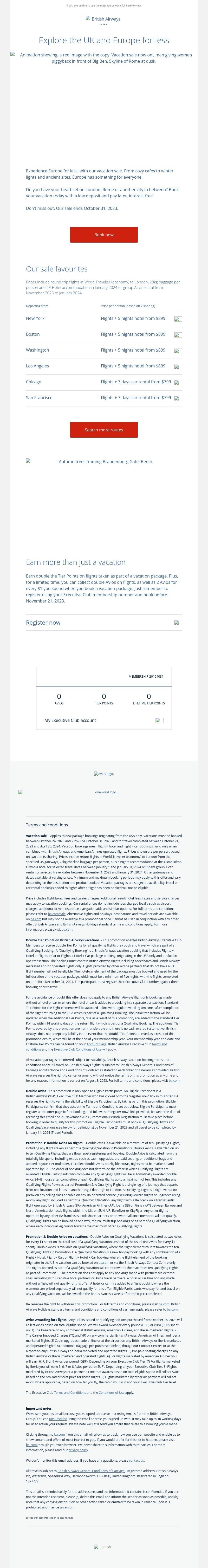Click the Avios logo image
This screenshot has height=1568, width=208.
pyautogui.click(x=104, y=774)
